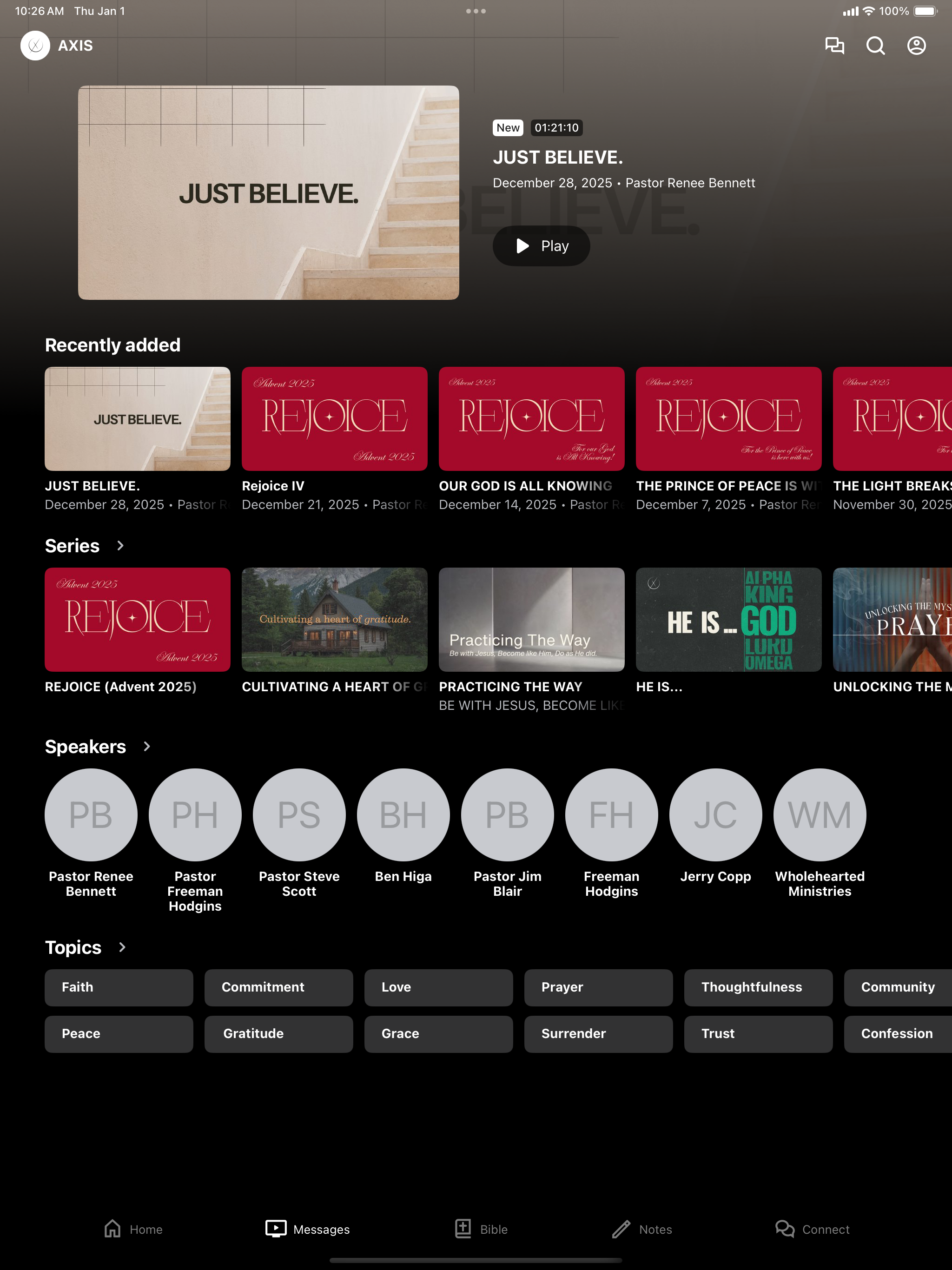Open search with the magnifier icon

[x=875, y=46]
